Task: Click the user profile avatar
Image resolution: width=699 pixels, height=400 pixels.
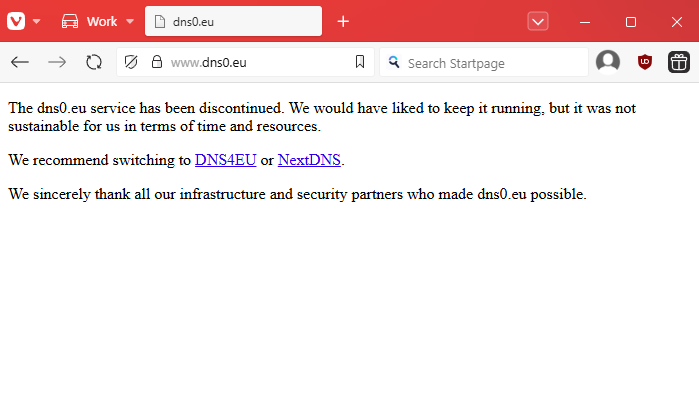Action: pos(608,62)
